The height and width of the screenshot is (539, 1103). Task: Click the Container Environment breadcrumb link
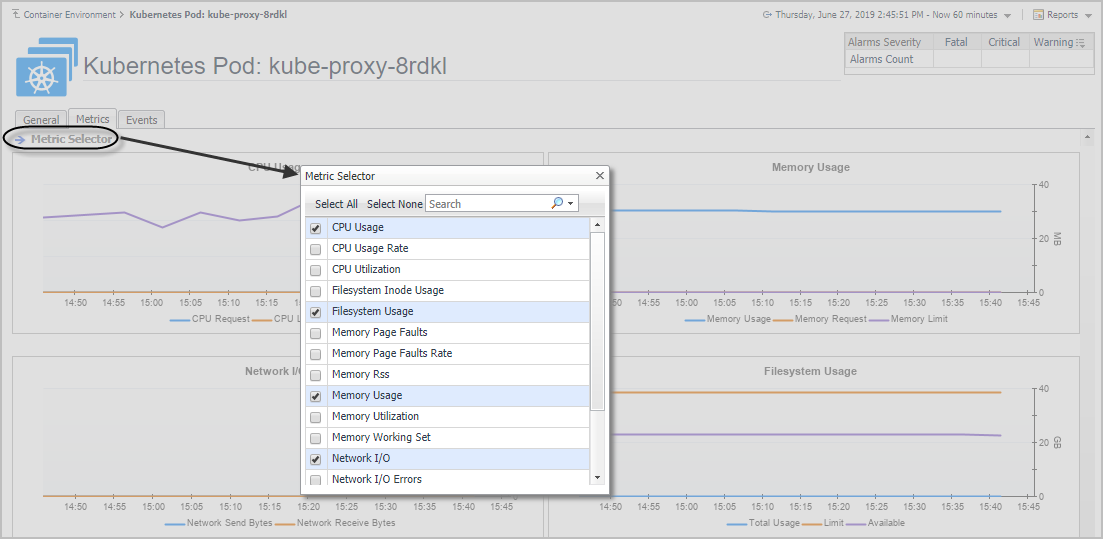click(69, 15)
